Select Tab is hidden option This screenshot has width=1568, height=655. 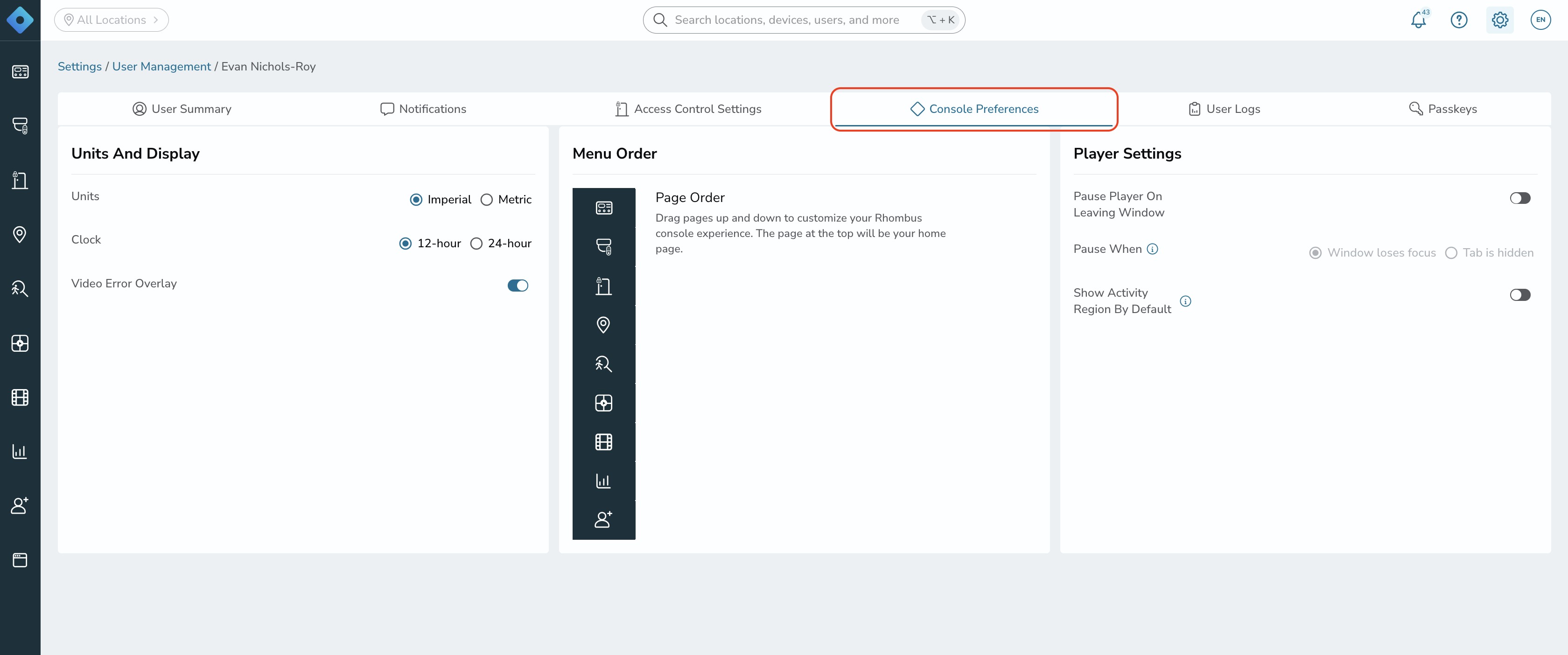[x=1451, y=253]
